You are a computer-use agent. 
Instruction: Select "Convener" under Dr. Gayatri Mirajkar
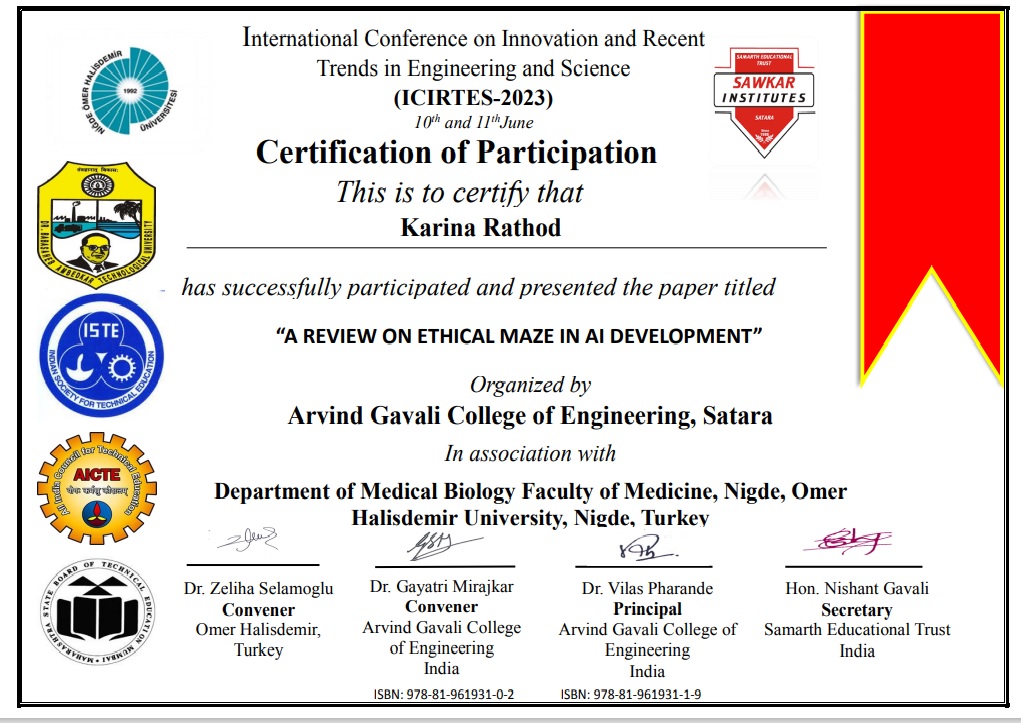tap(441, 607)
